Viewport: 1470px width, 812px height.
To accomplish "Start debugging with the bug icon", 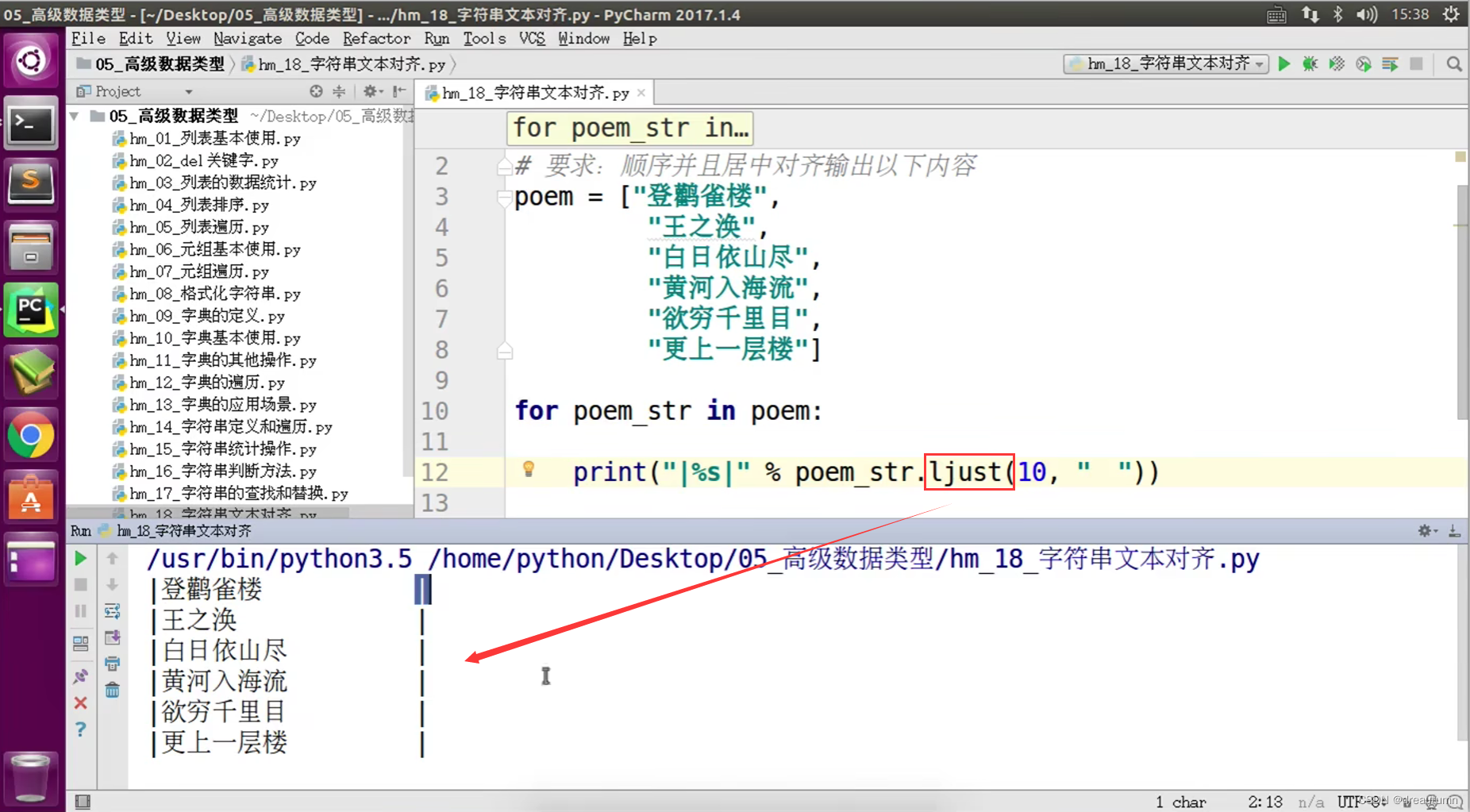I will 1310,64.
